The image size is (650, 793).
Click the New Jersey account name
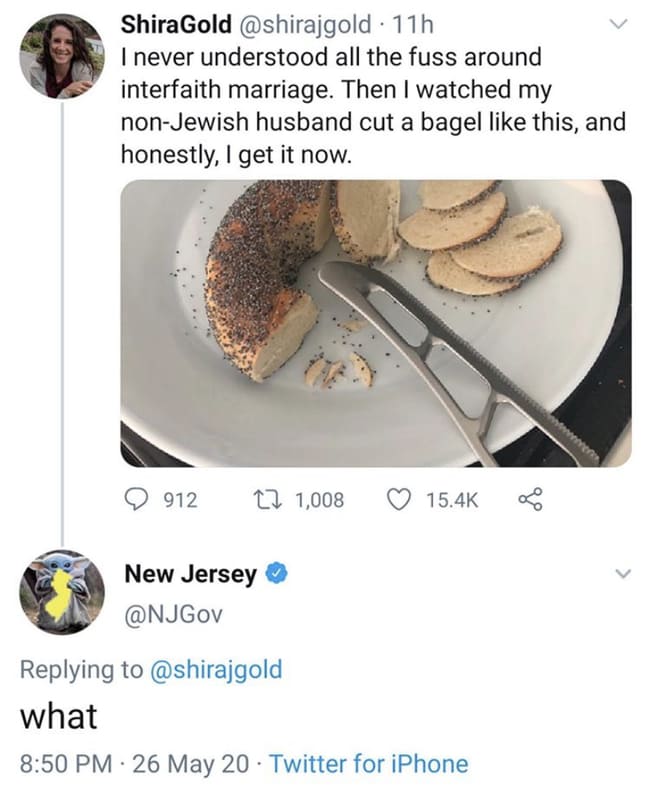point(191,574)
